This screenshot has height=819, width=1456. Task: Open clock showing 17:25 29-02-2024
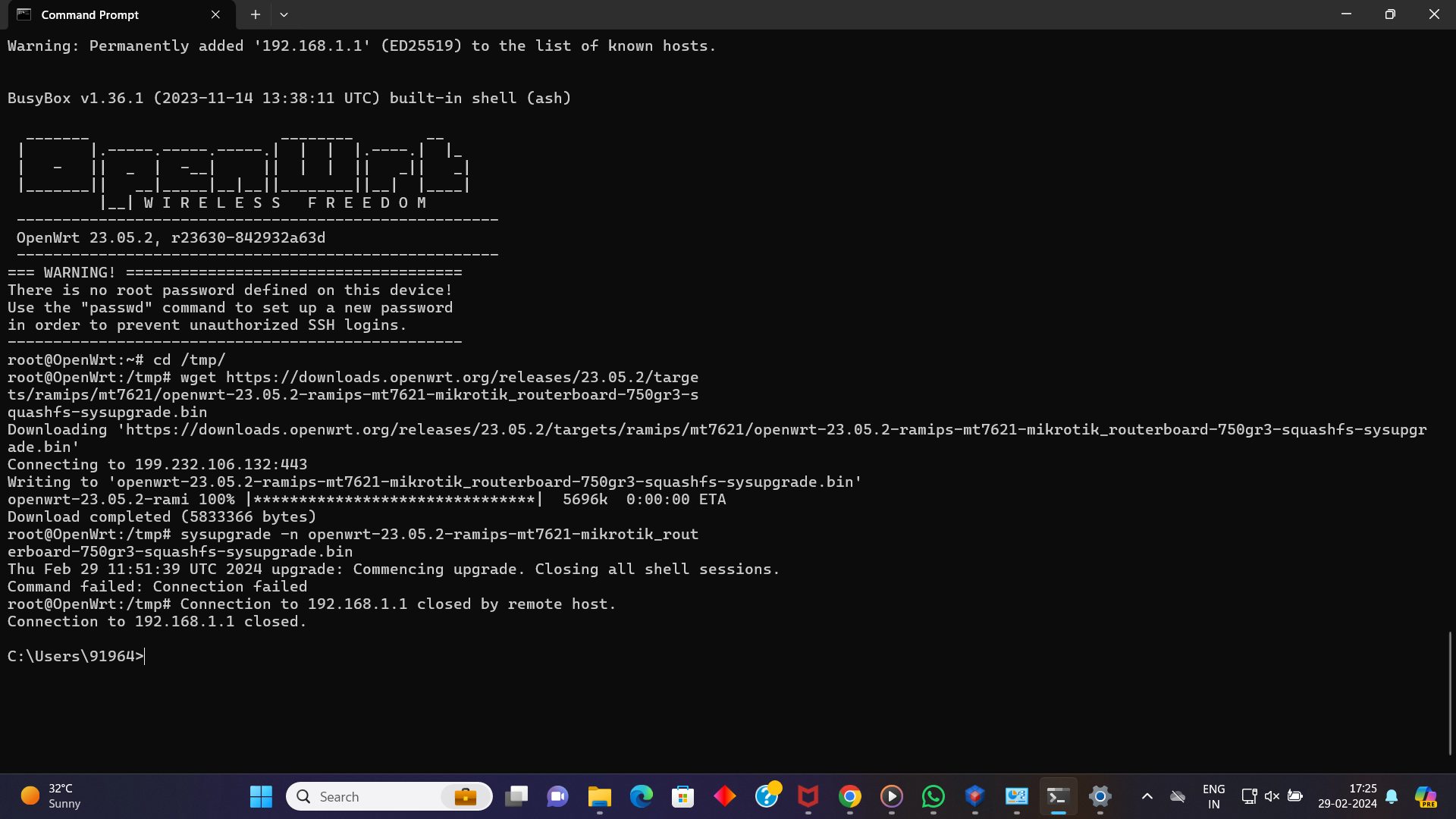point(1348,796)
